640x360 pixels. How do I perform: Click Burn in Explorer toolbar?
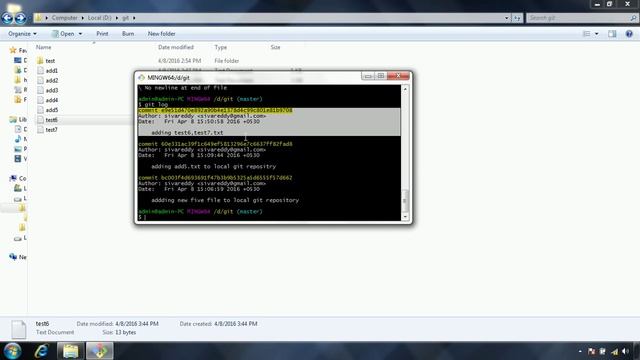[x=128, y=34]
